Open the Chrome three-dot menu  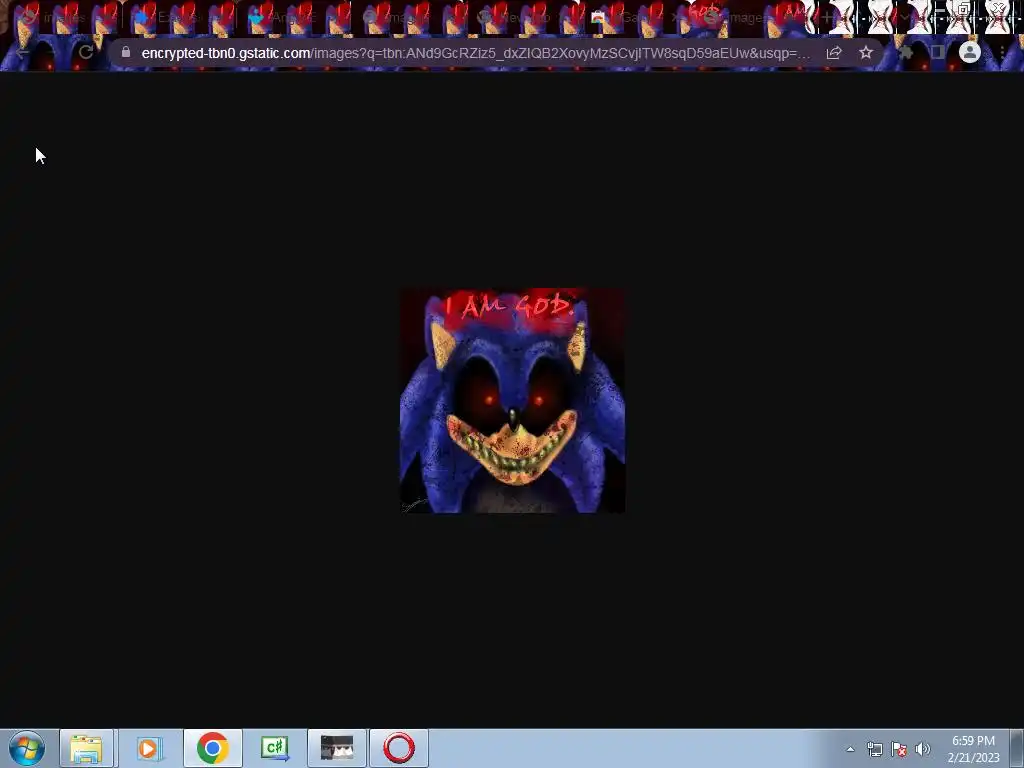[1002, 52]
